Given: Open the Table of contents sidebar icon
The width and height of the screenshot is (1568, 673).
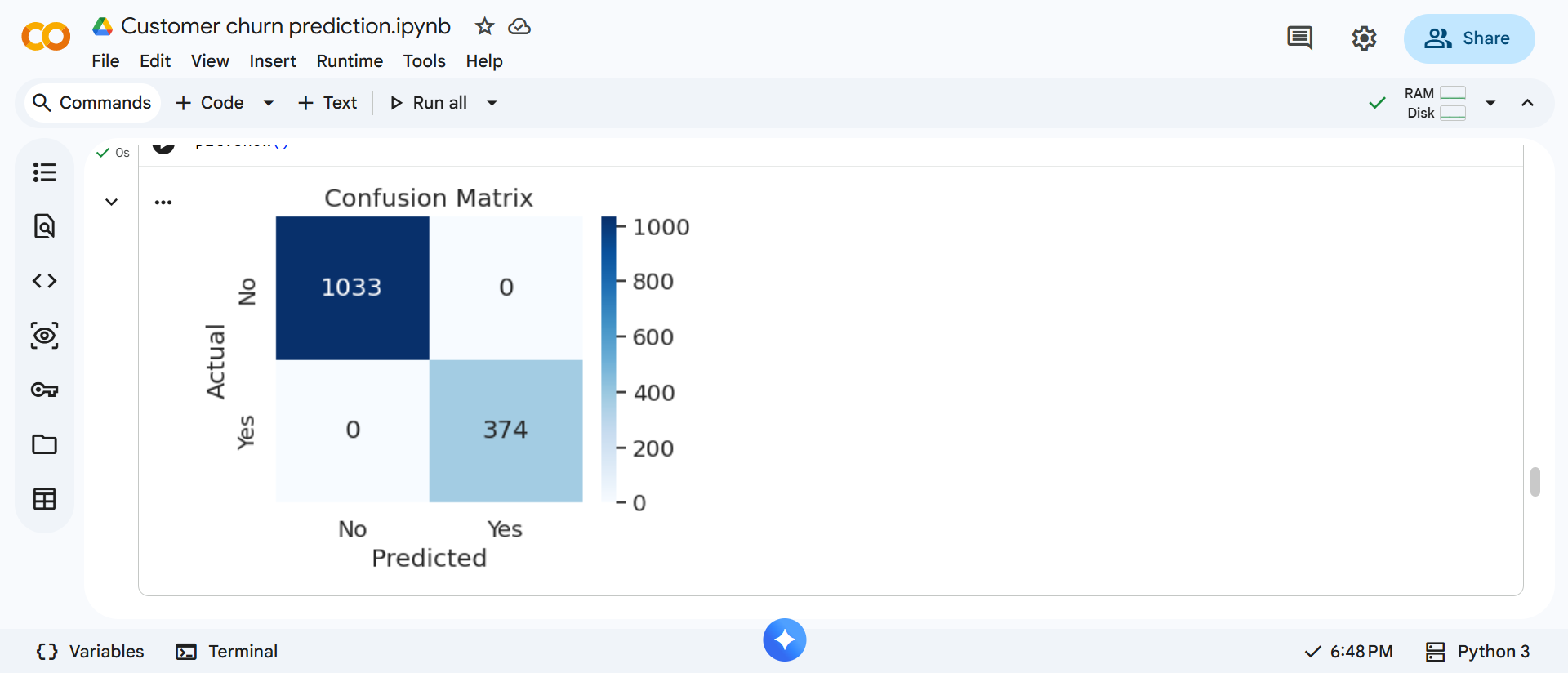Looking at the screenshot, I should 44,172.
